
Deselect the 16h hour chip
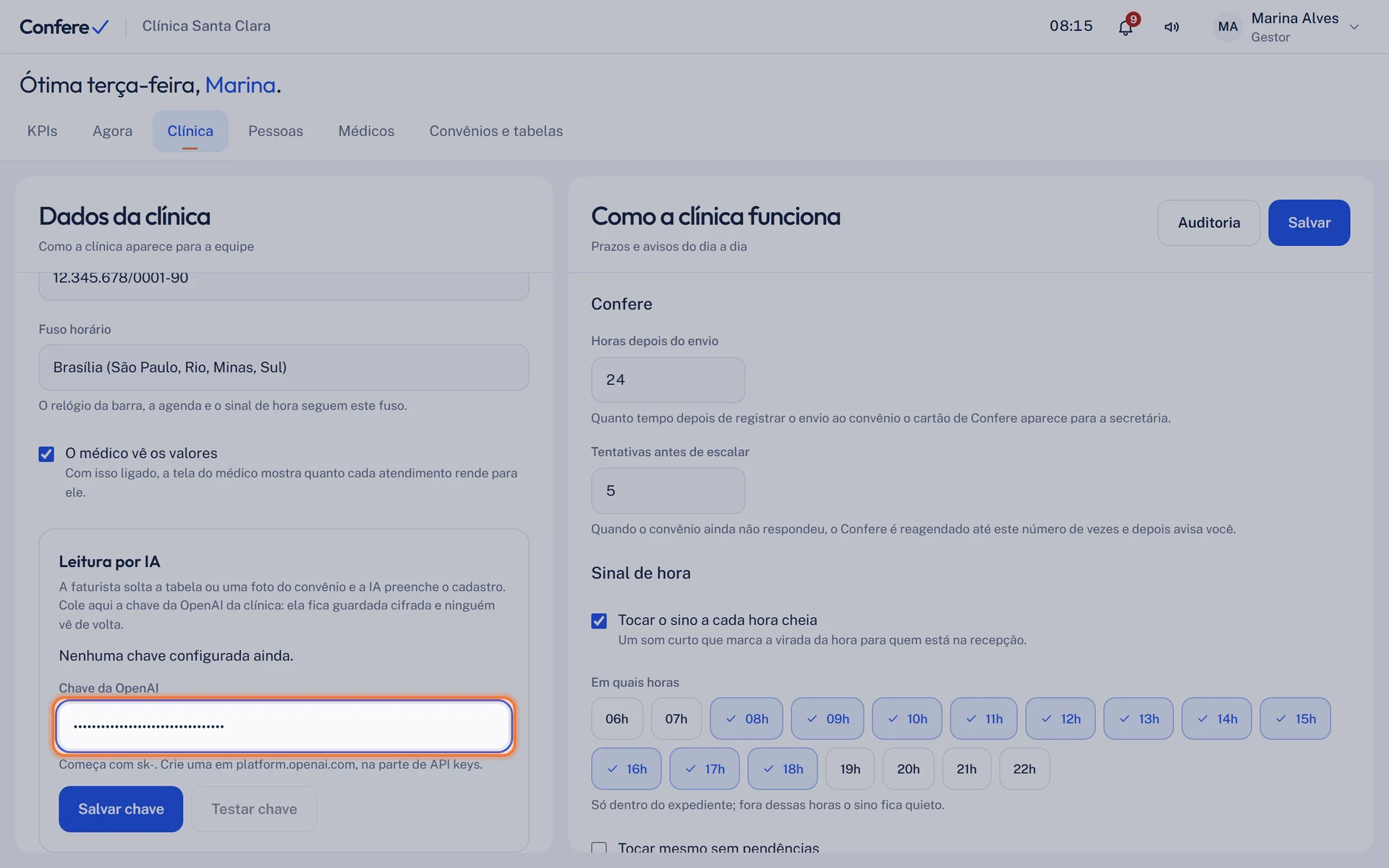pyautogui.click(x=626, y=768)
